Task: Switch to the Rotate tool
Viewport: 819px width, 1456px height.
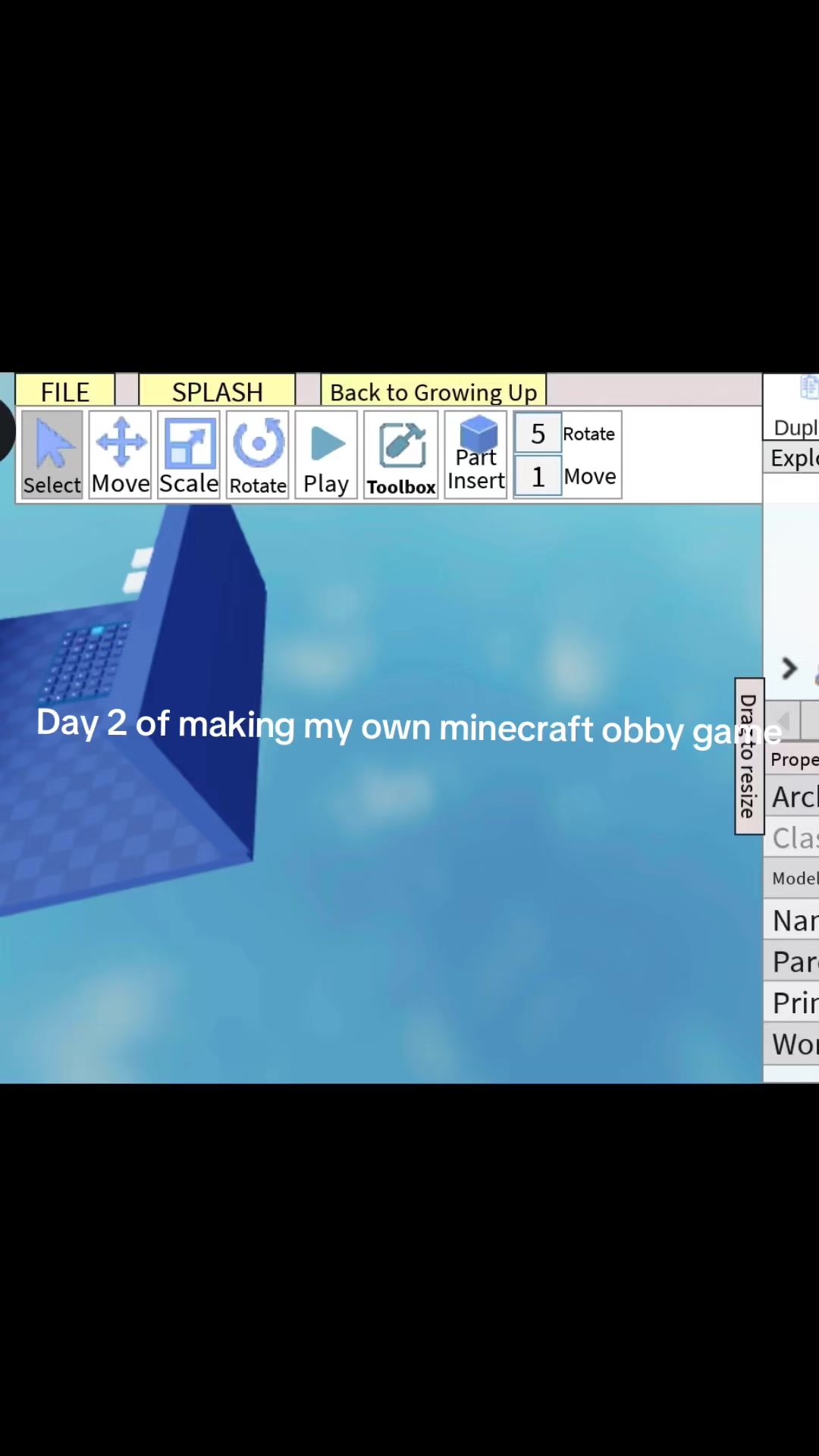Action: [x=258, y=455]
